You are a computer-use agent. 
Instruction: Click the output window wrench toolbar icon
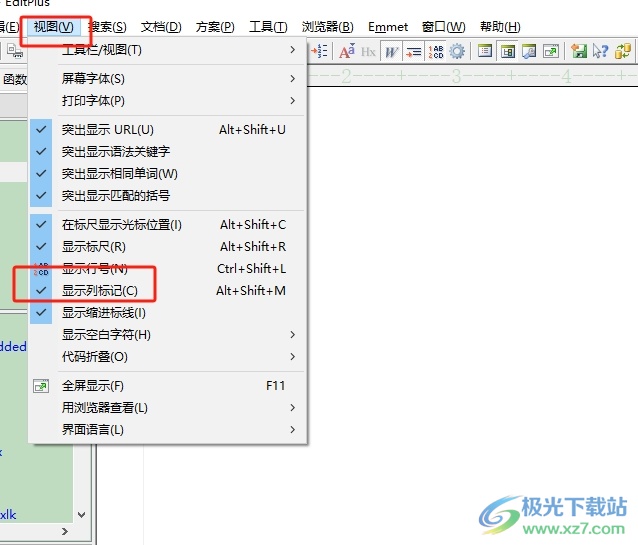coord(529,51)
